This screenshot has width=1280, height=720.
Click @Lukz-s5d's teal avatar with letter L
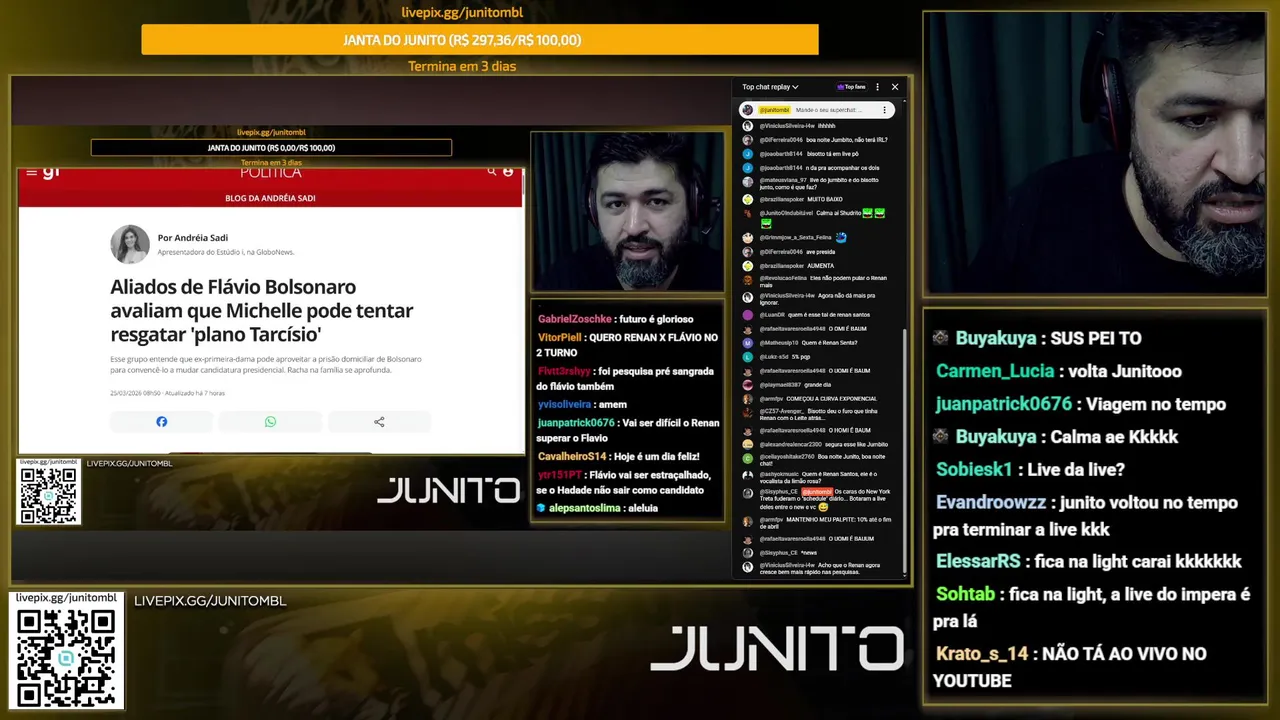(x=747, y=357)
